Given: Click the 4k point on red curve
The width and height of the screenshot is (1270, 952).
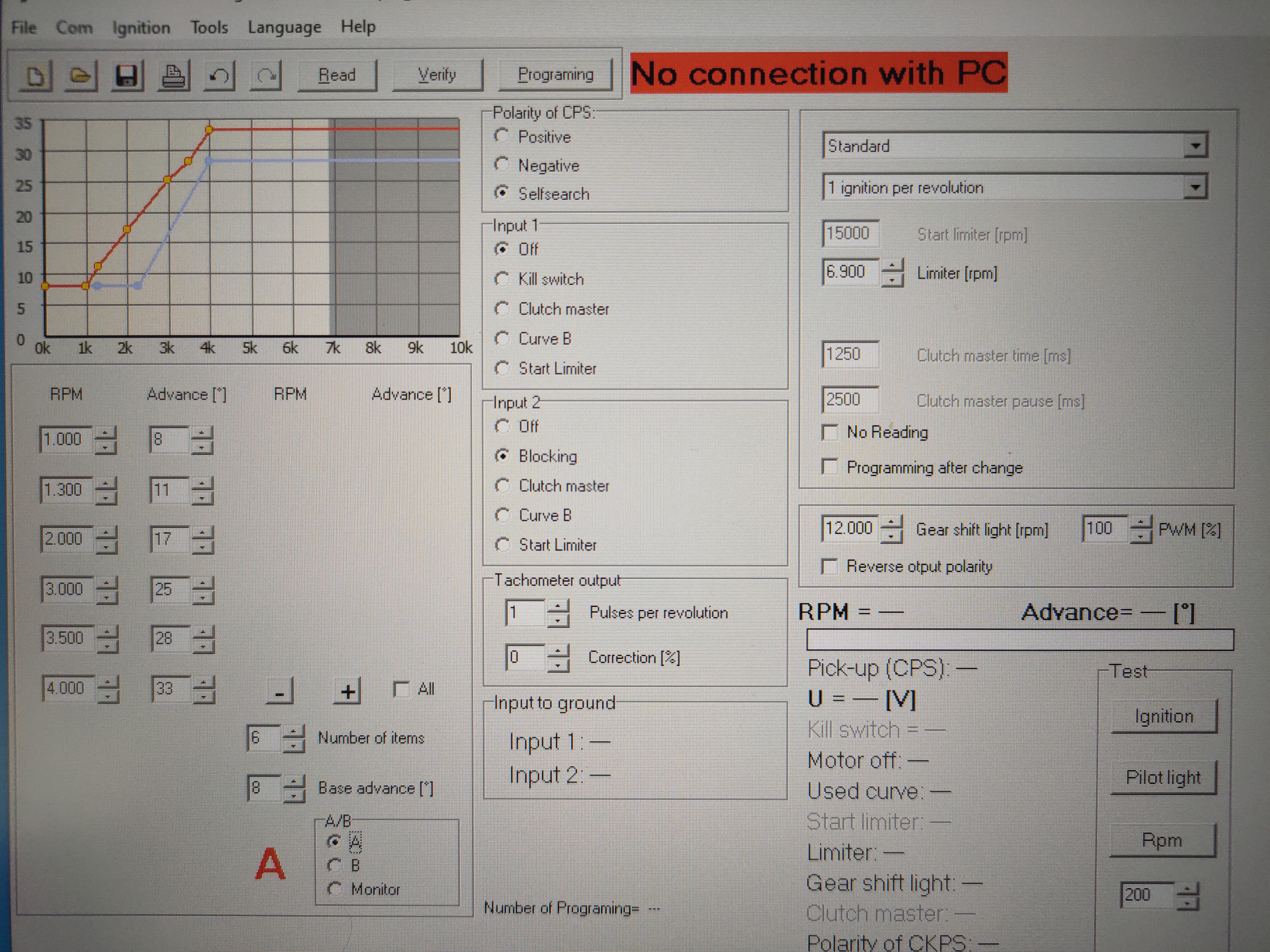Looking at the screenshot, I should click(209, 130).
